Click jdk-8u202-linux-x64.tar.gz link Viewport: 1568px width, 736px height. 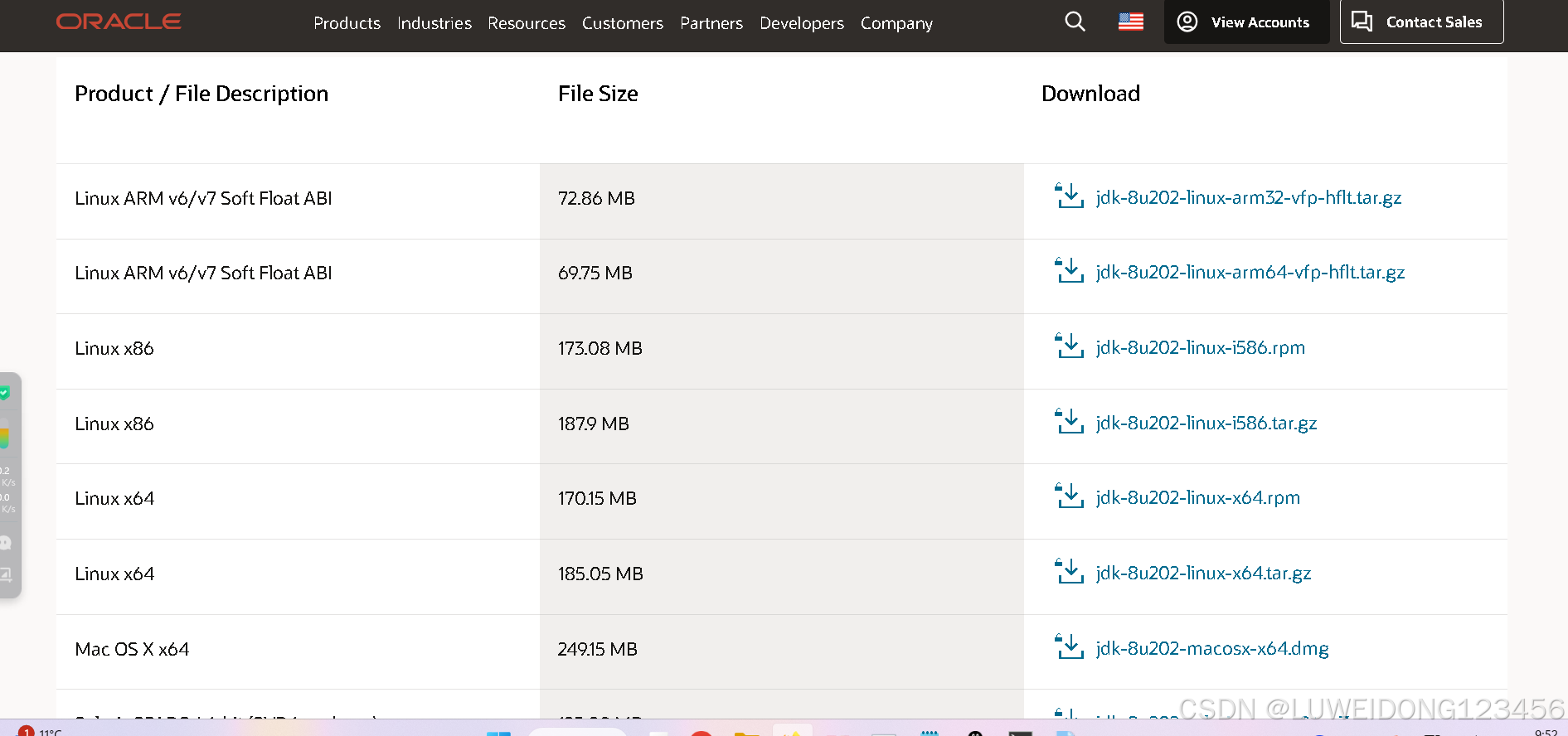click(1204, 574)
